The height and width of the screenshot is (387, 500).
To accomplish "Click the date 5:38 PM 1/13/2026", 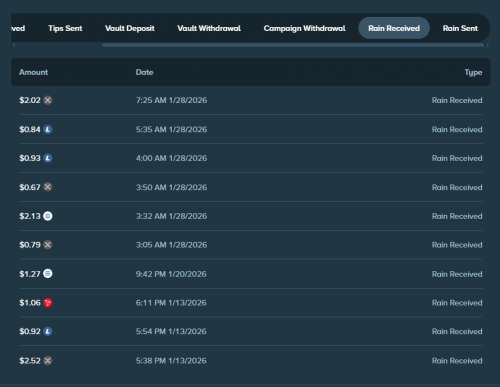I will coord(171,361).
